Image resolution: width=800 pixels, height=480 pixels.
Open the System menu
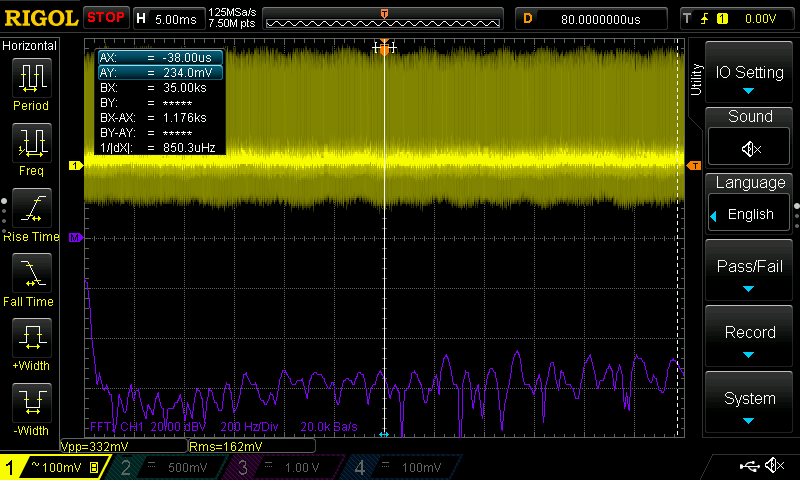coord(750,404)
